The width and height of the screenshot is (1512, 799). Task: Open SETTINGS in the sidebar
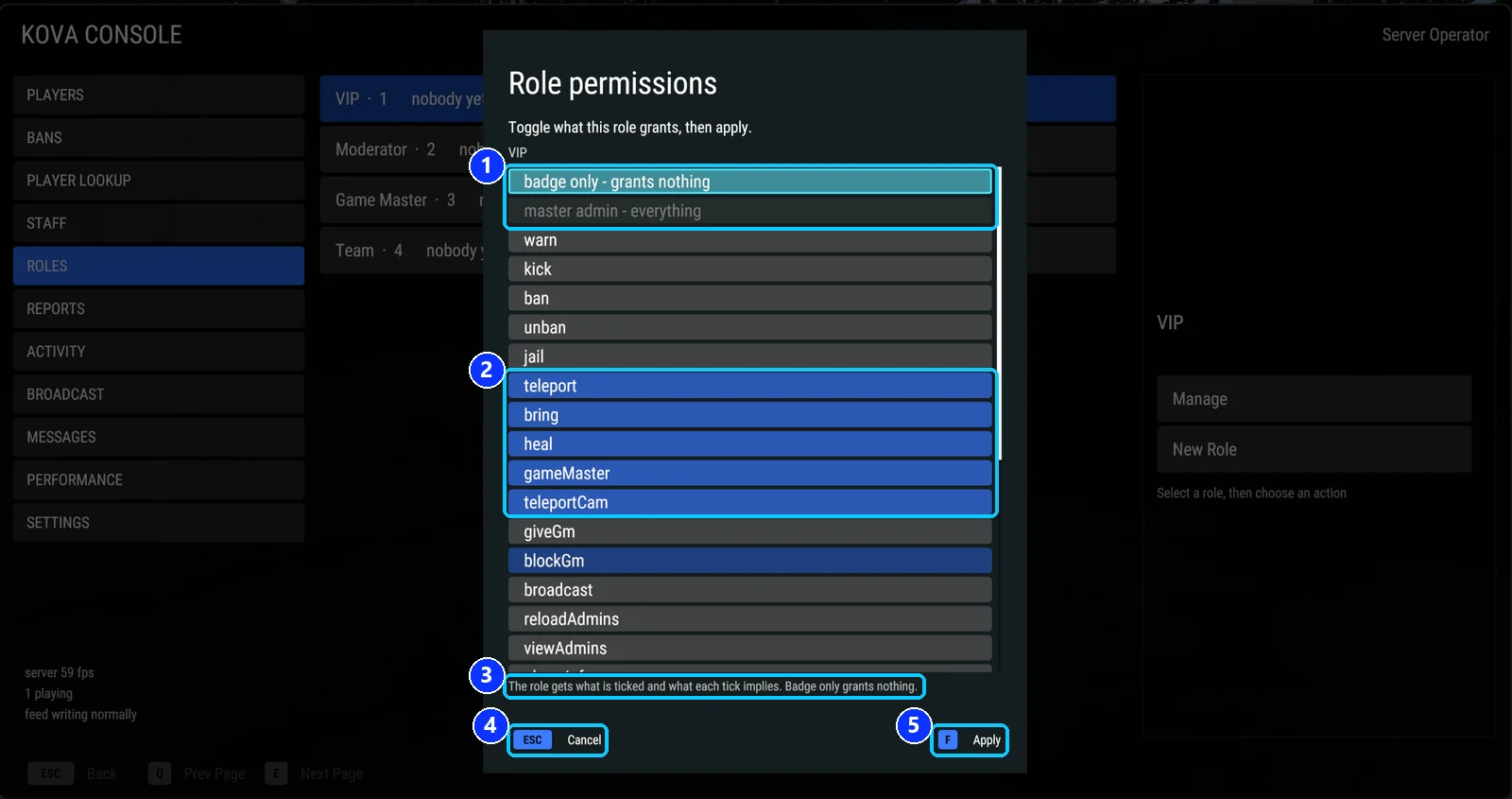tap(159, 523)
